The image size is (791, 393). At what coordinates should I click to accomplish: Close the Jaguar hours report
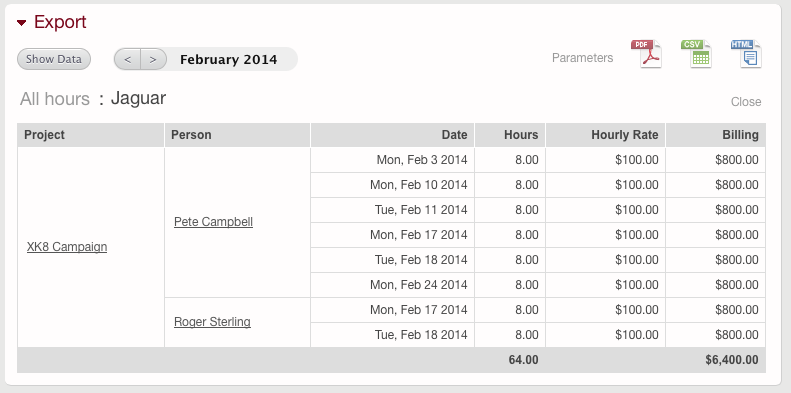746,102
